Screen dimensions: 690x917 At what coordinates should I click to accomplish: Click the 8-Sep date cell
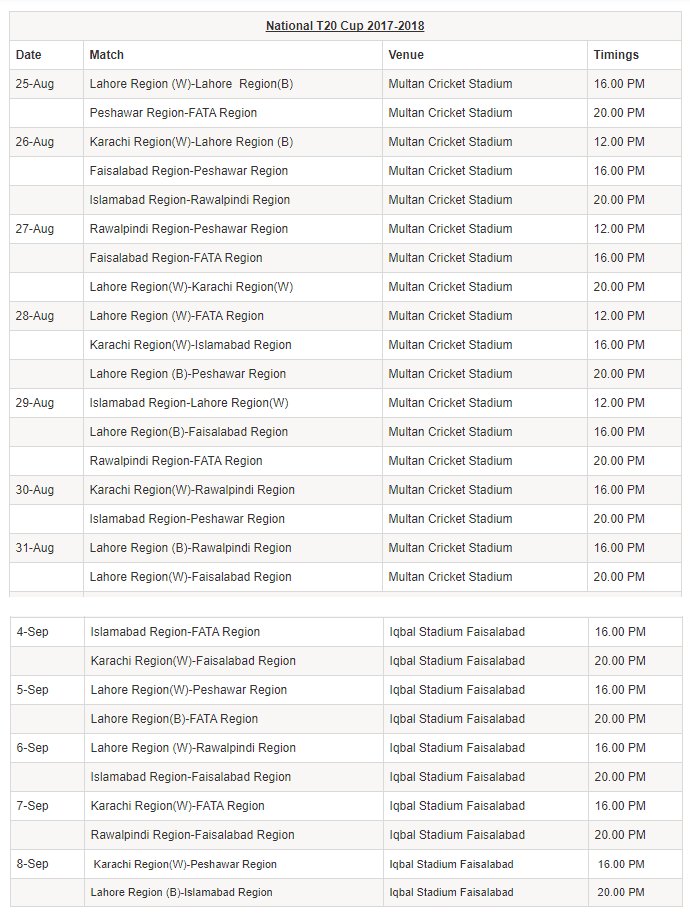(33, 864)
